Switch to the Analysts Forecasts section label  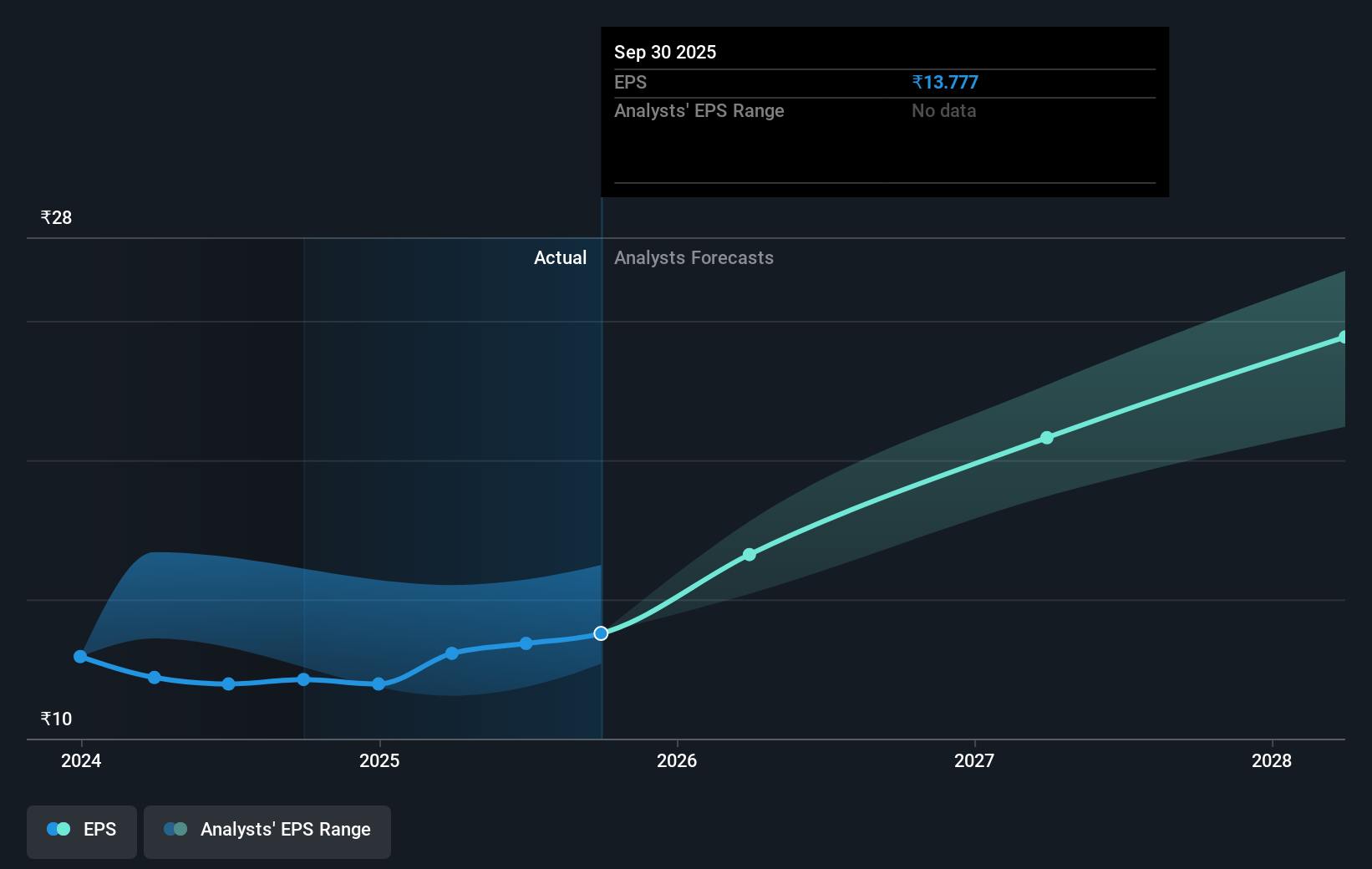point(694,257)
